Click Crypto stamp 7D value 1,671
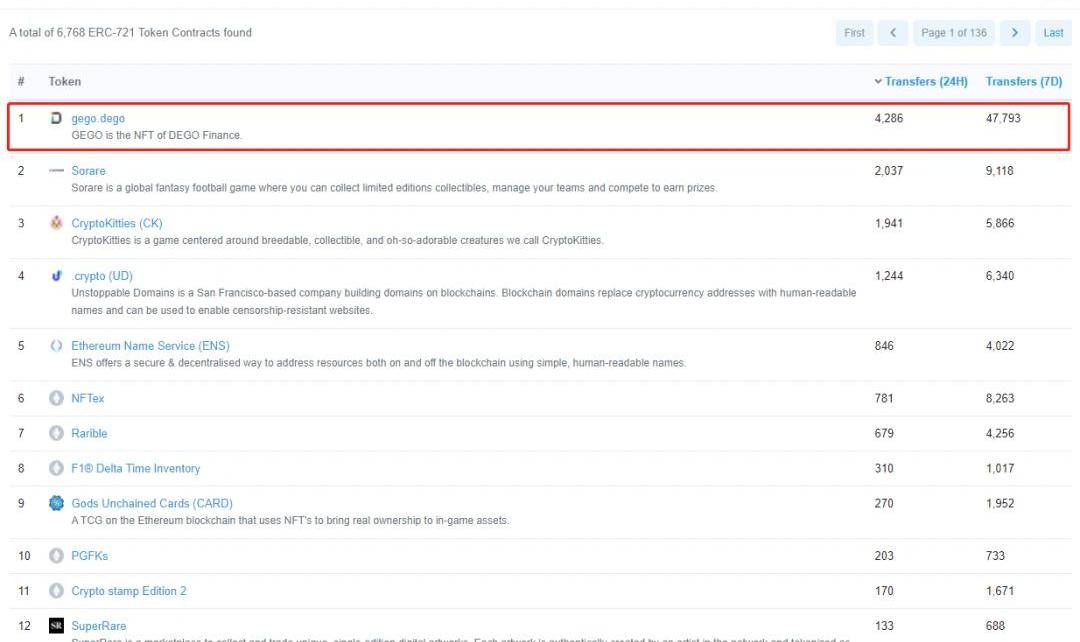This screenshot has height=642, width=1080. [999, 591]
